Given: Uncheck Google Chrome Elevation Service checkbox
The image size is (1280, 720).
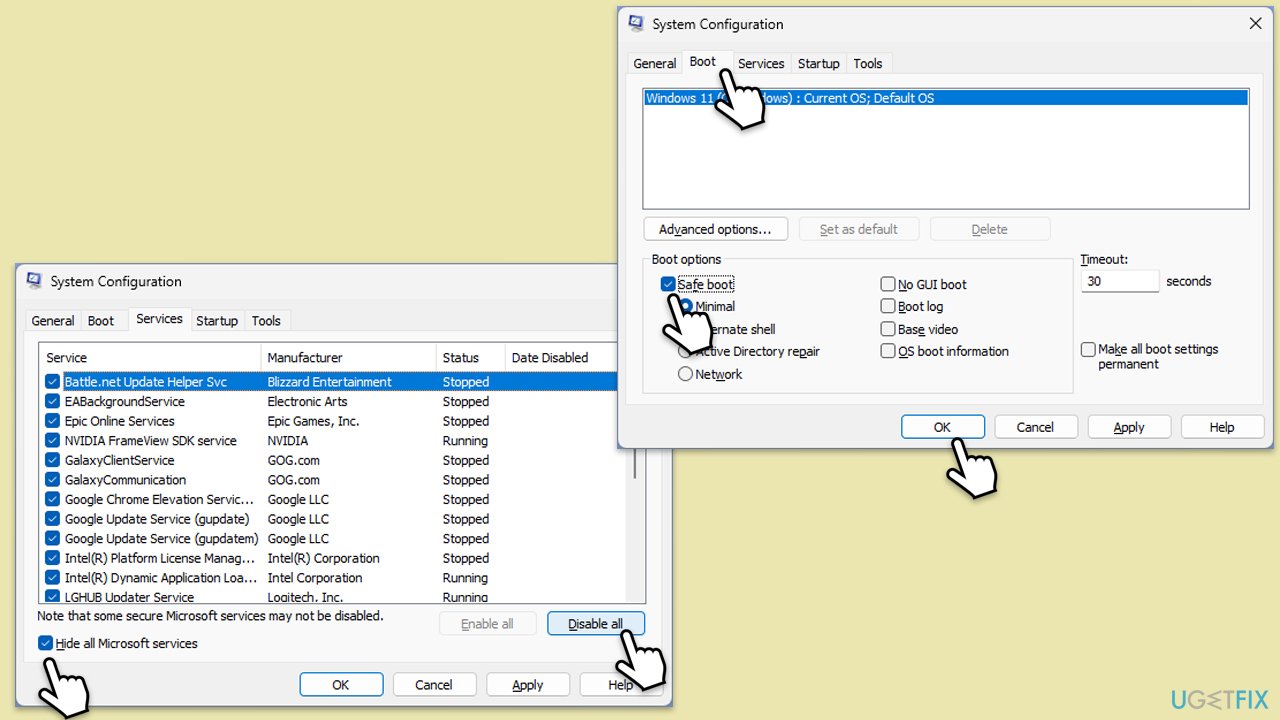Looking at the screenshot, I should [52, 499].
